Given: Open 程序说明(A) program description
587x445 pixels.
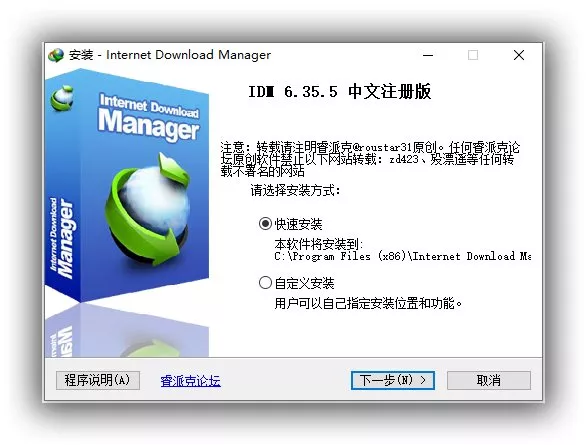Looking at the screenshot, I should point(98,380).
